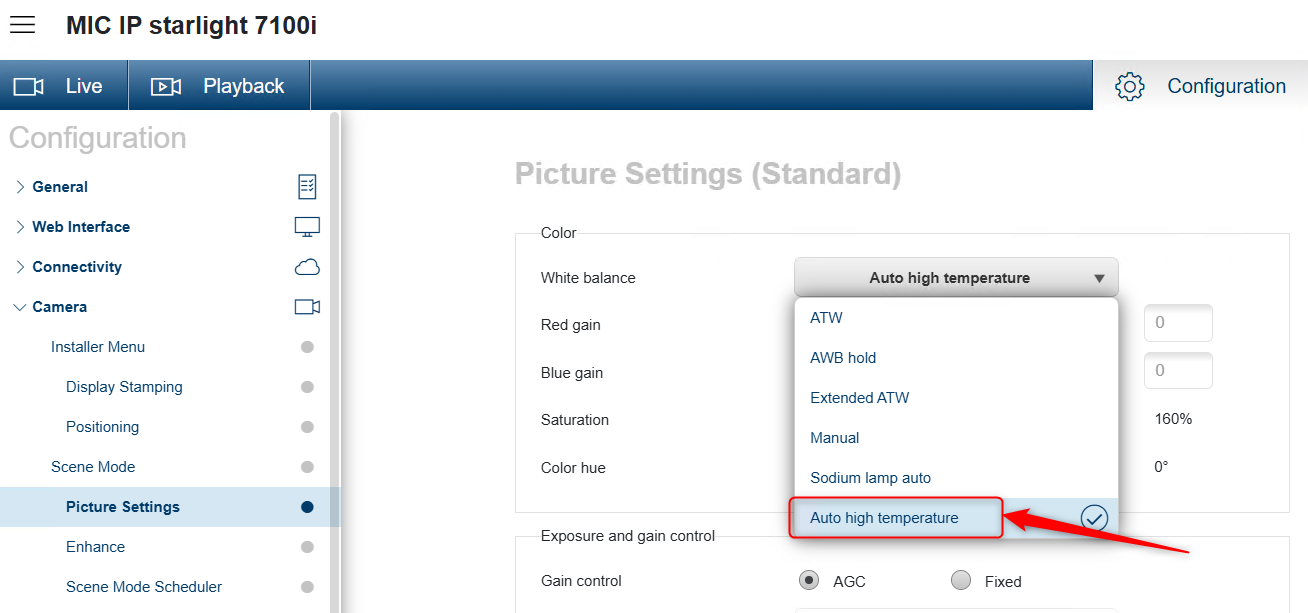Click the Live camera icon
1308x613 pixels.
pyautogui.click(x=28, y=87)
